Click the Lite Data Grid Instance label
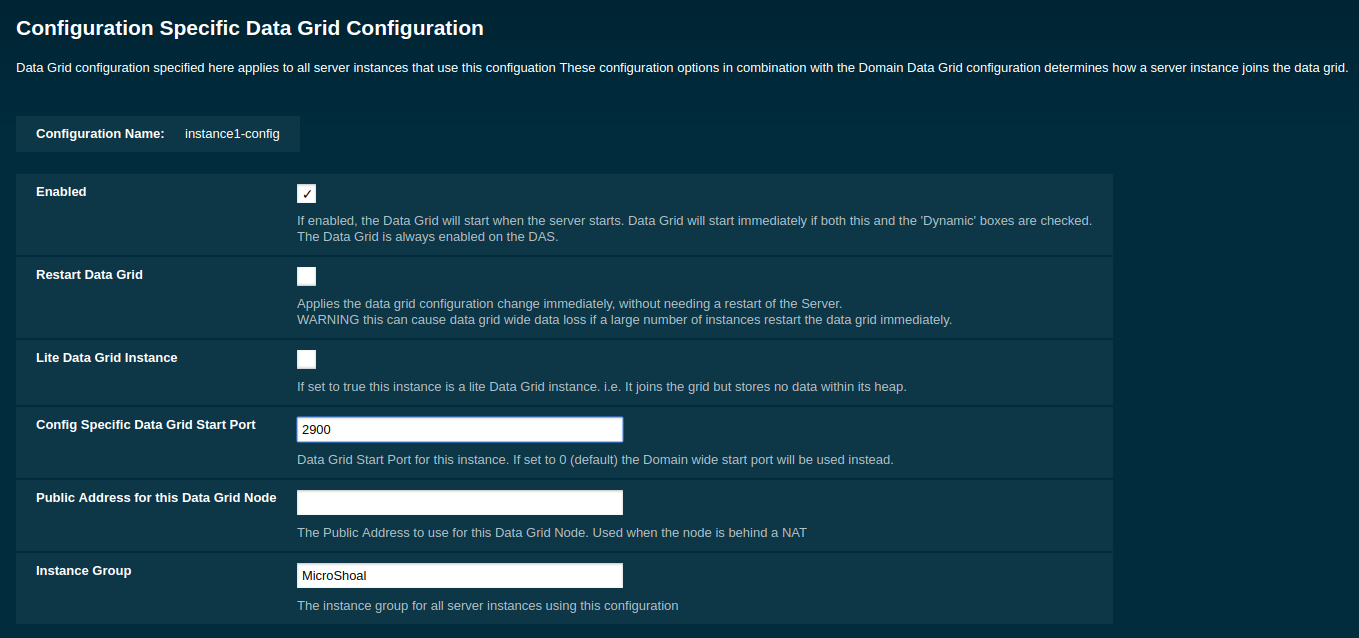Viewport: 1359px width, 638px height. [x=106, y=357]
